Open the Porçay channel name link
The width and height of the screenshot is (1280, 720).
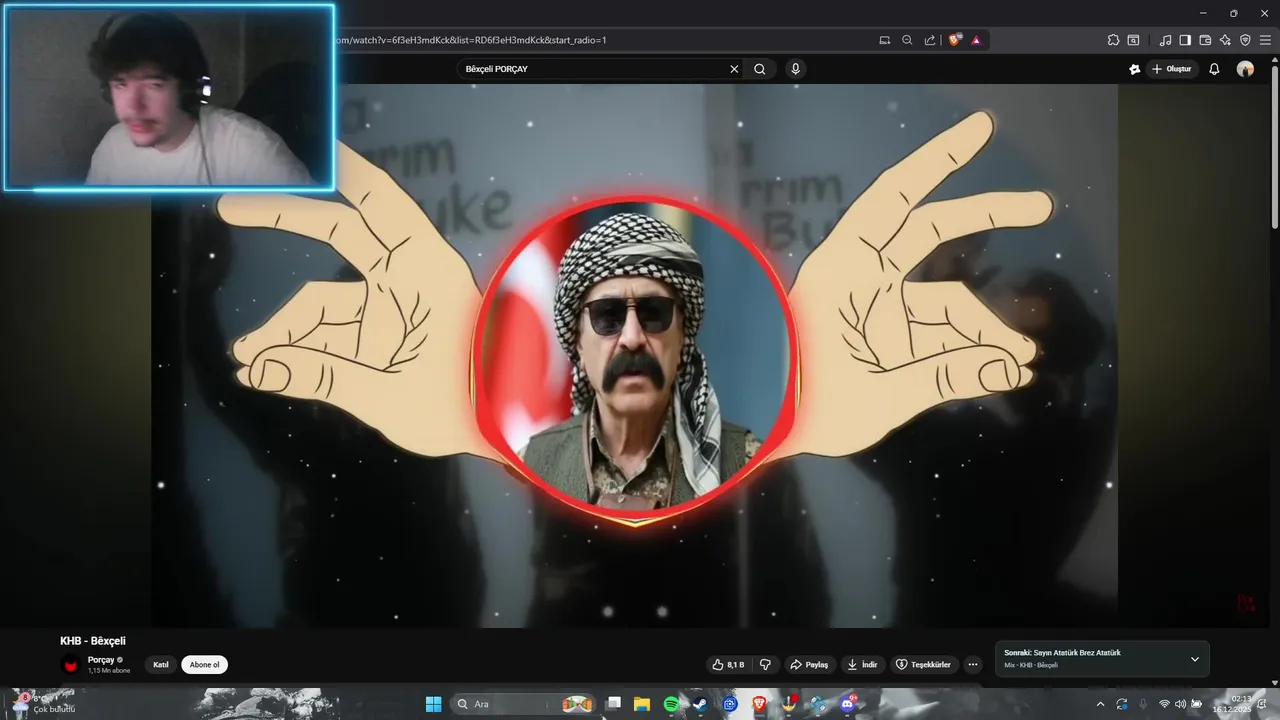coord(101,660)
